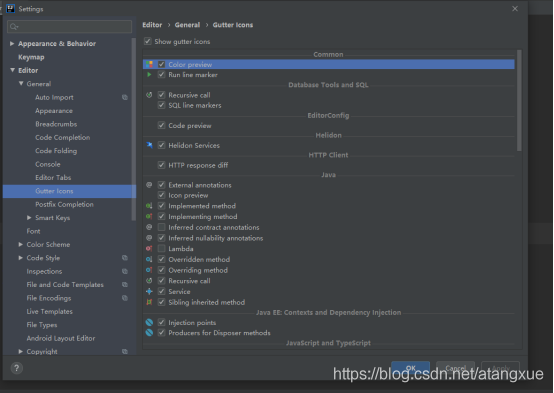Viewport: 554px width, 393px height.
Task: Click the Java Recursive call icon
Action: point(149,281)
